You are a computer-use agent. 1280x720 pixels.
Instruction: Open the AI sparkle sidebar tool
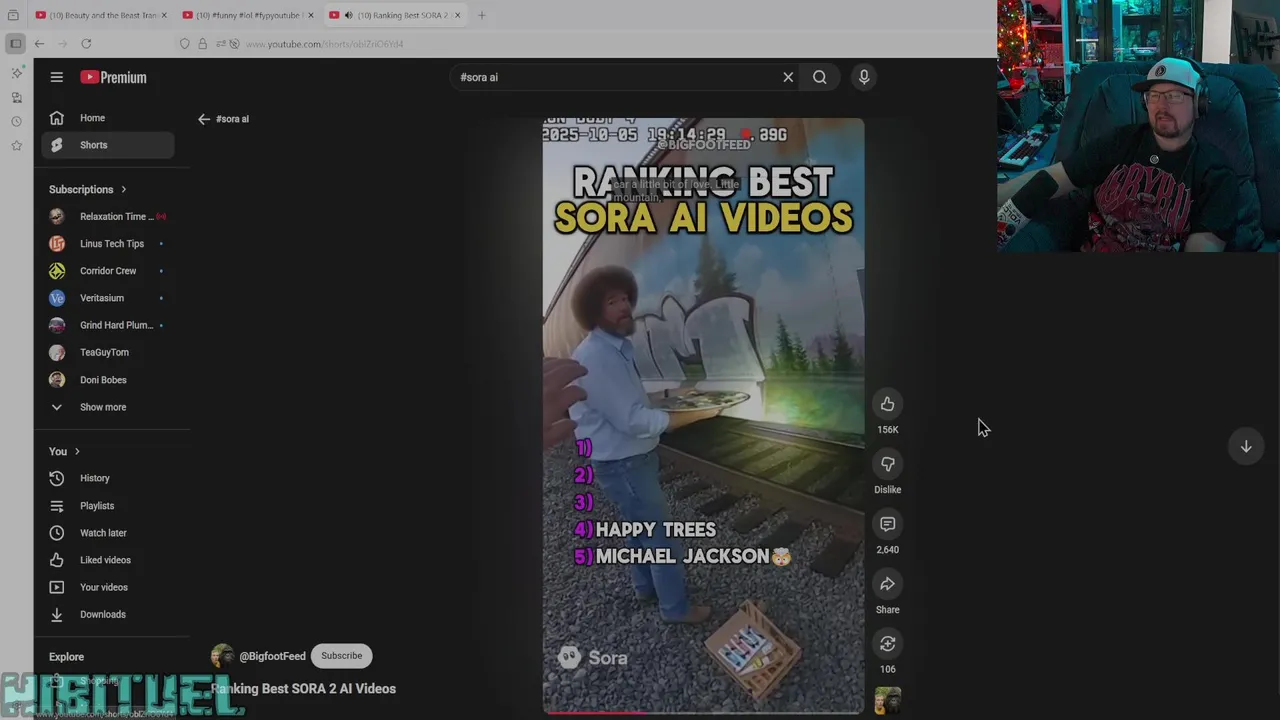(x=16, y=73)
